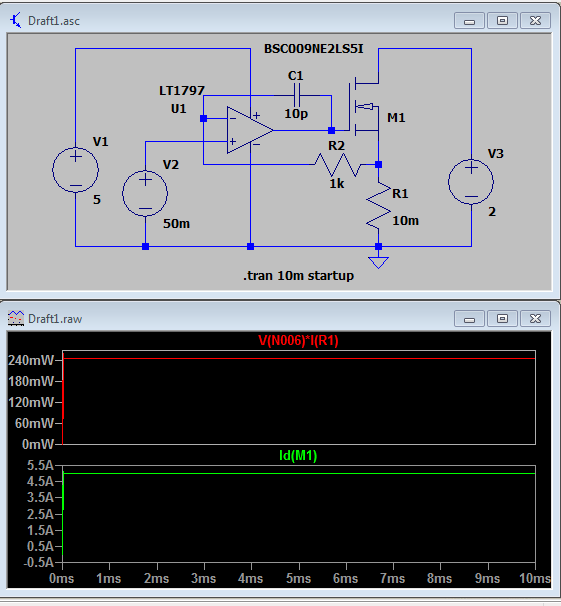Viewport: 561px width, 606px height.
Task: Click the 10ms time axis label
Action: [535, 579]
